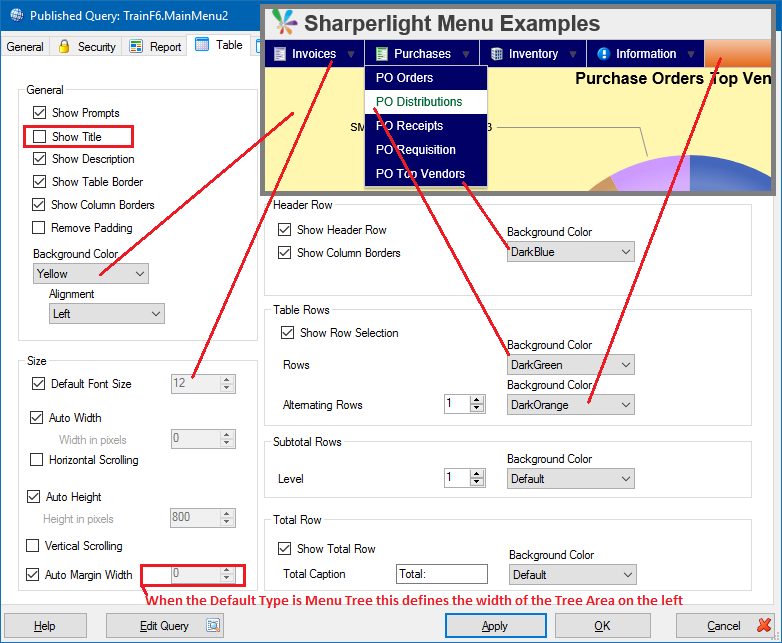782x643 pixels.
Task: Uncheck Show Table Border
Action: pyautogui.click(x=39, y=182)
